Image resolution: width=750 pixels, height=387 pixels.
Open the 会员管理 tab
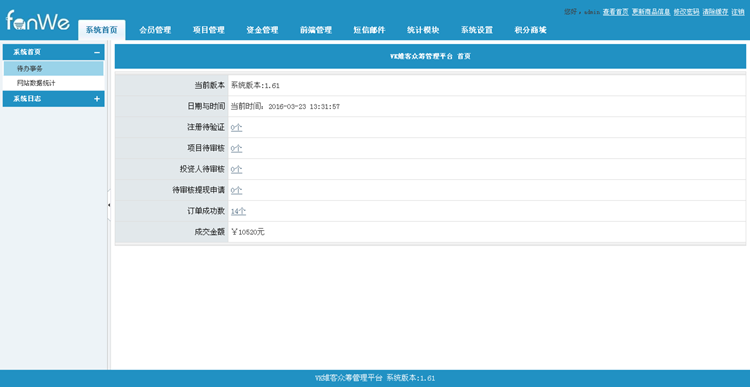155,30
